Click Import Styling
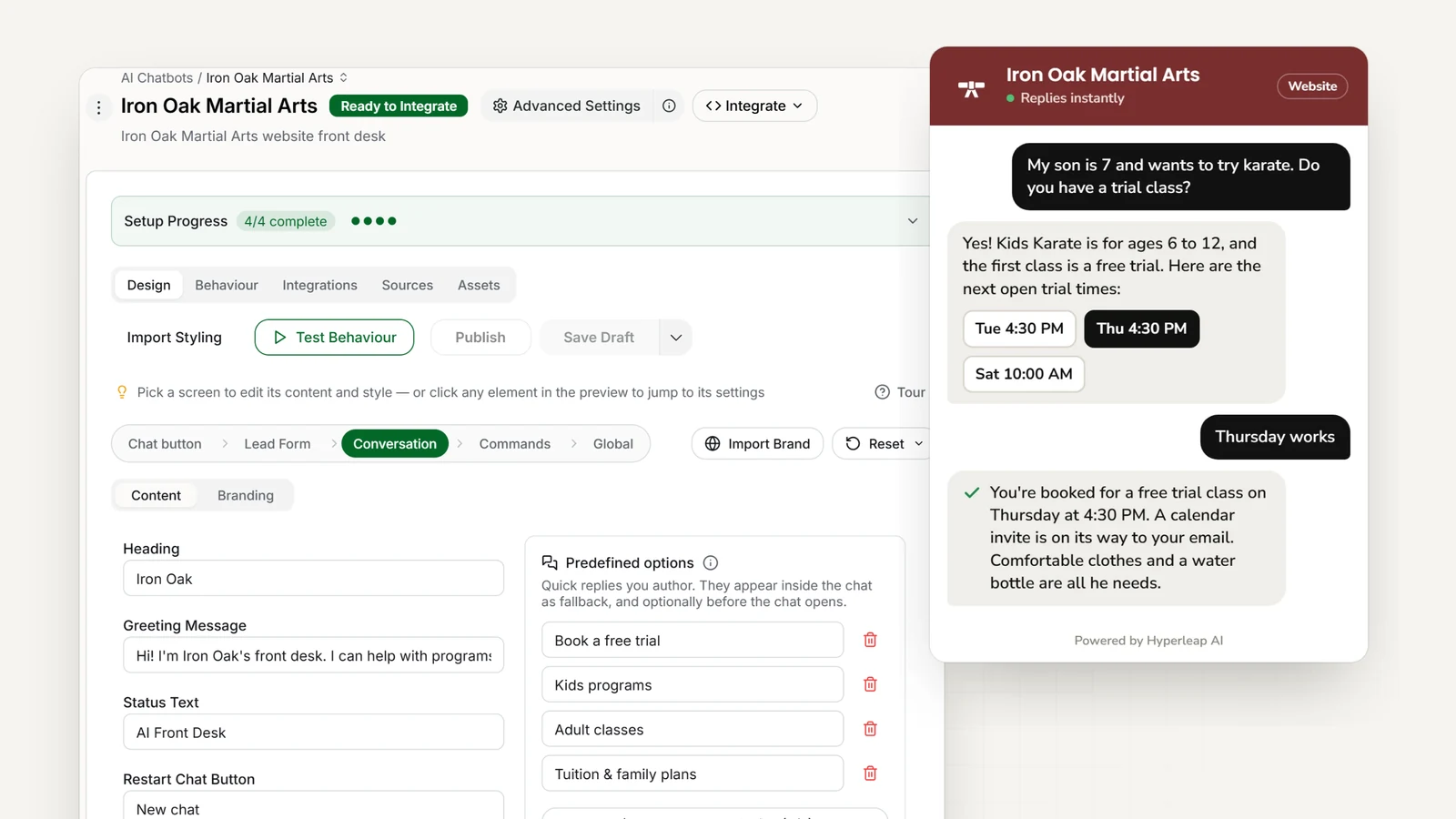 pos(175,338)
